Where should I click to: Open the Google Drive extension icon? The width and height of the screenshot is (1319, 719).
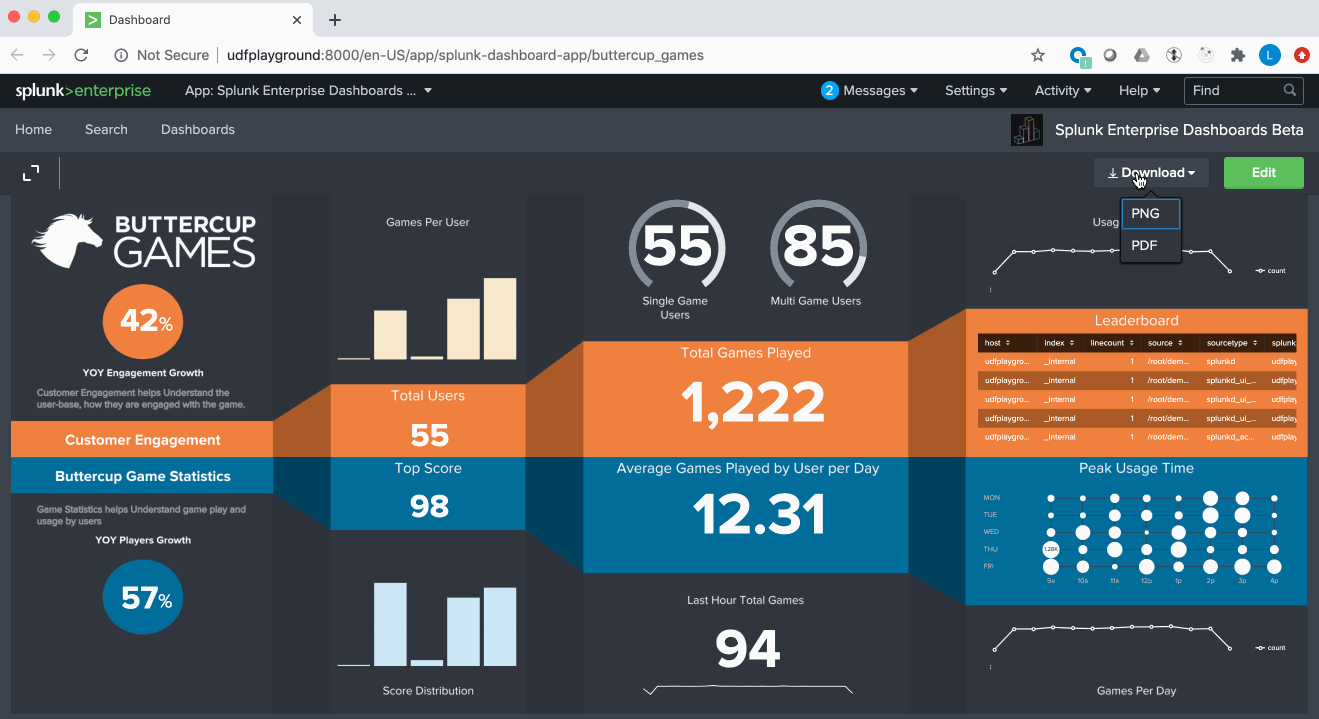[x=1142, y=55]
